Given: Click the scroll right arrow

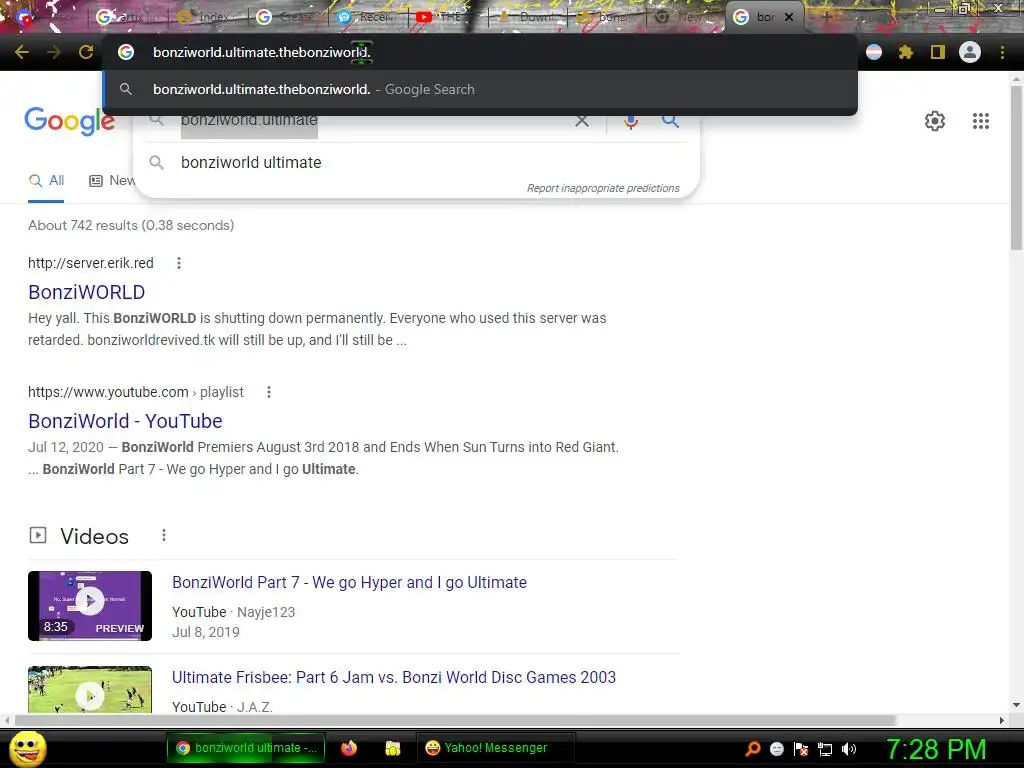Looking at the screenshot, I should (1002, 720).
